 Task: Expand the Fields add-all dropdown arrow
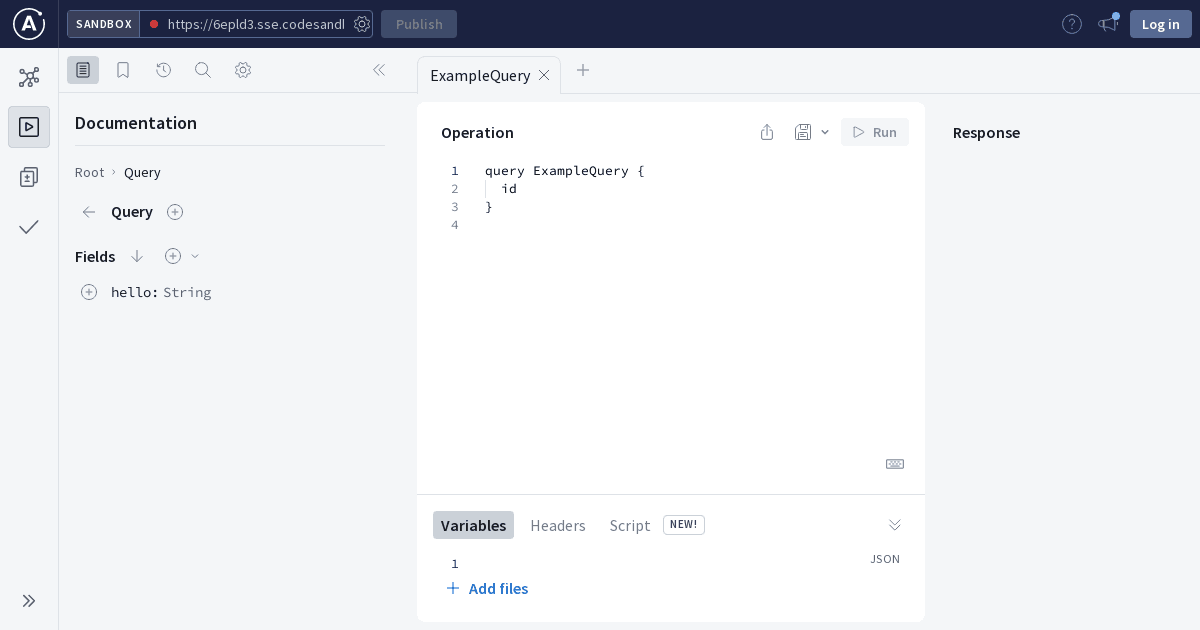pyautogui.click(x=196, y=256)
